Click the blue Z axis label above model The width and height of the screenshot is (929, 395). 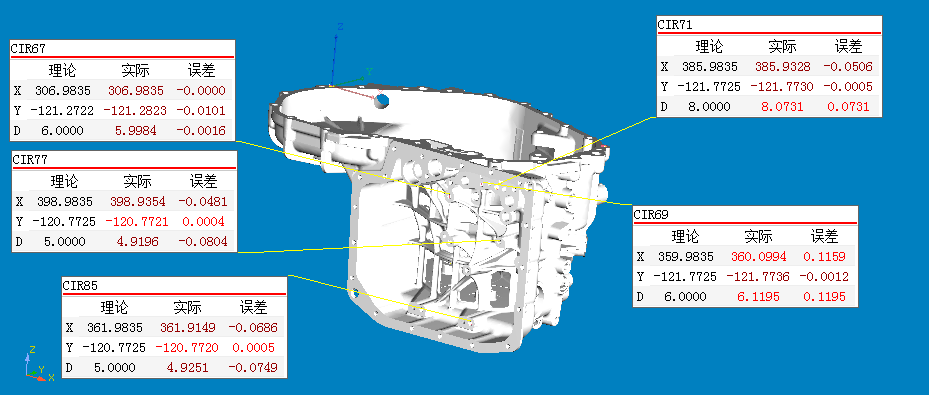tap(340, 26)
